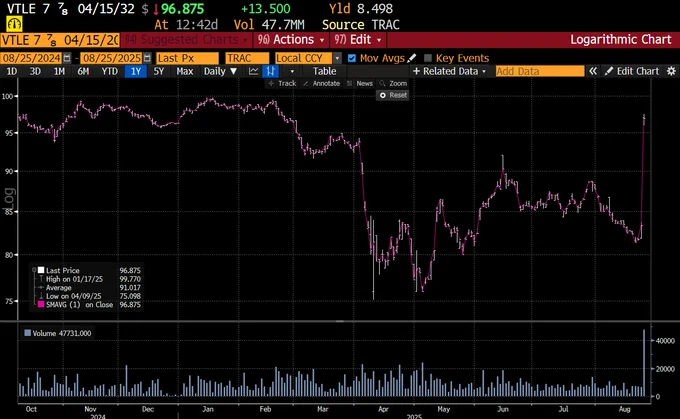Open the Related Data dropdown

(x=450, y=71)
